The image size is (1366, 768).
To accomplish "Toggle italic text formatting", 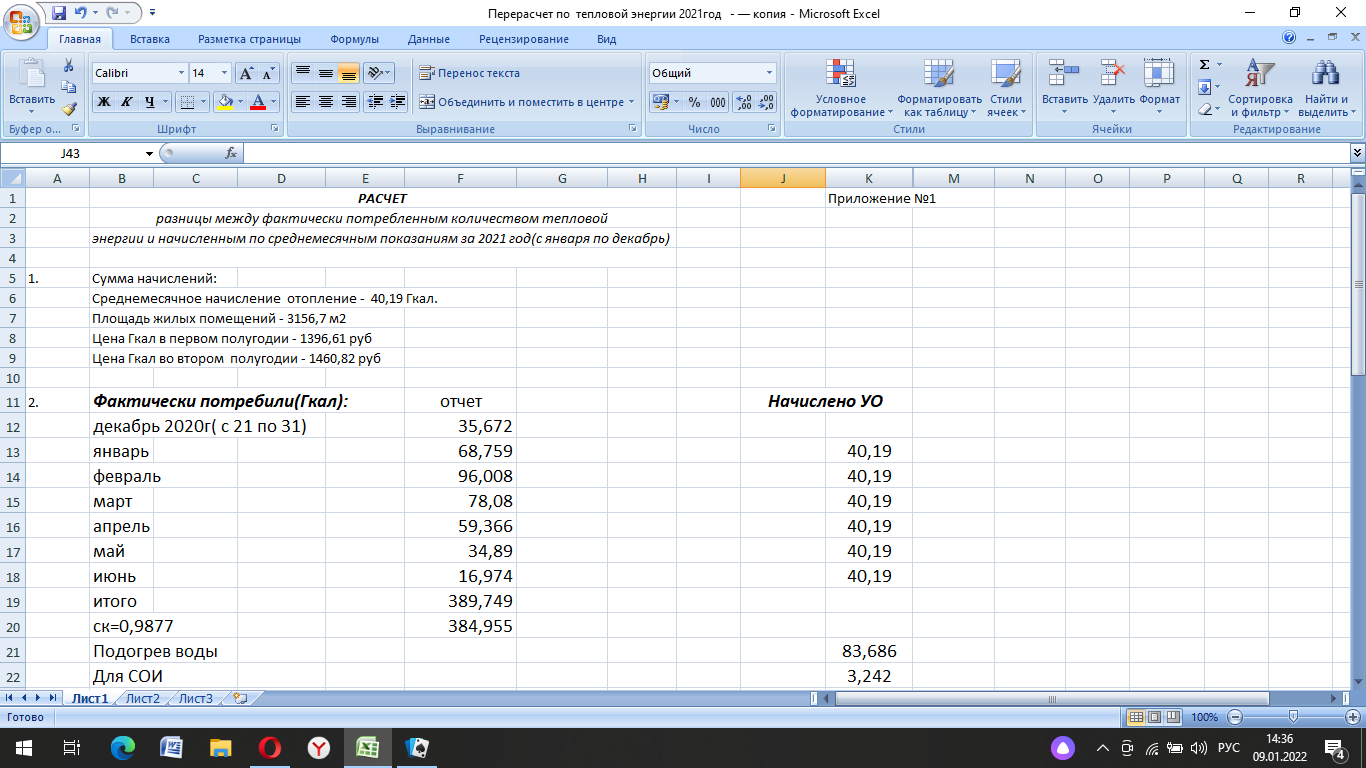I will (126, 102).
